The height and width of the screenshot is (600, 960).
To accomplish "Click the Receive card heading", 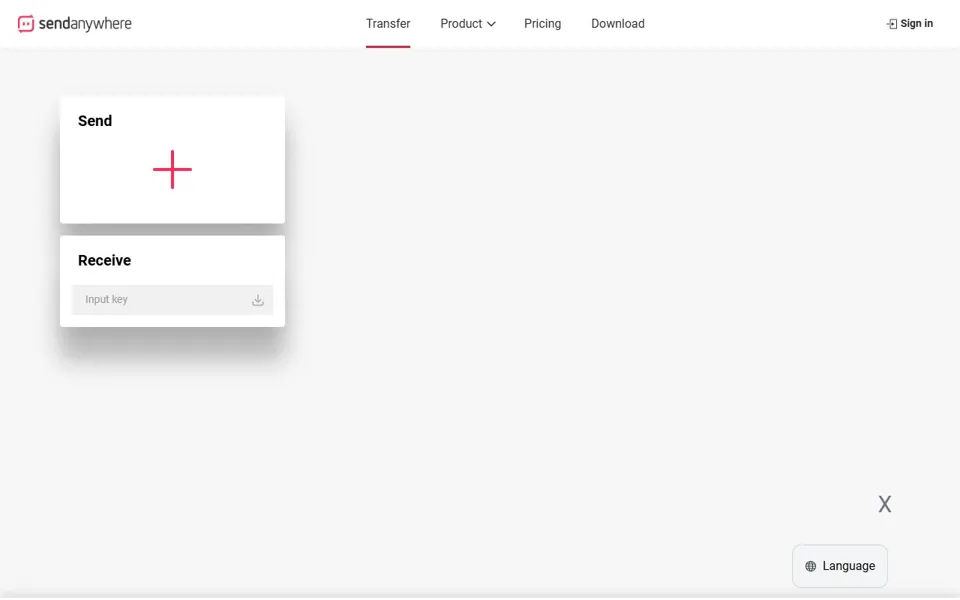I will [x=105, y=260].
